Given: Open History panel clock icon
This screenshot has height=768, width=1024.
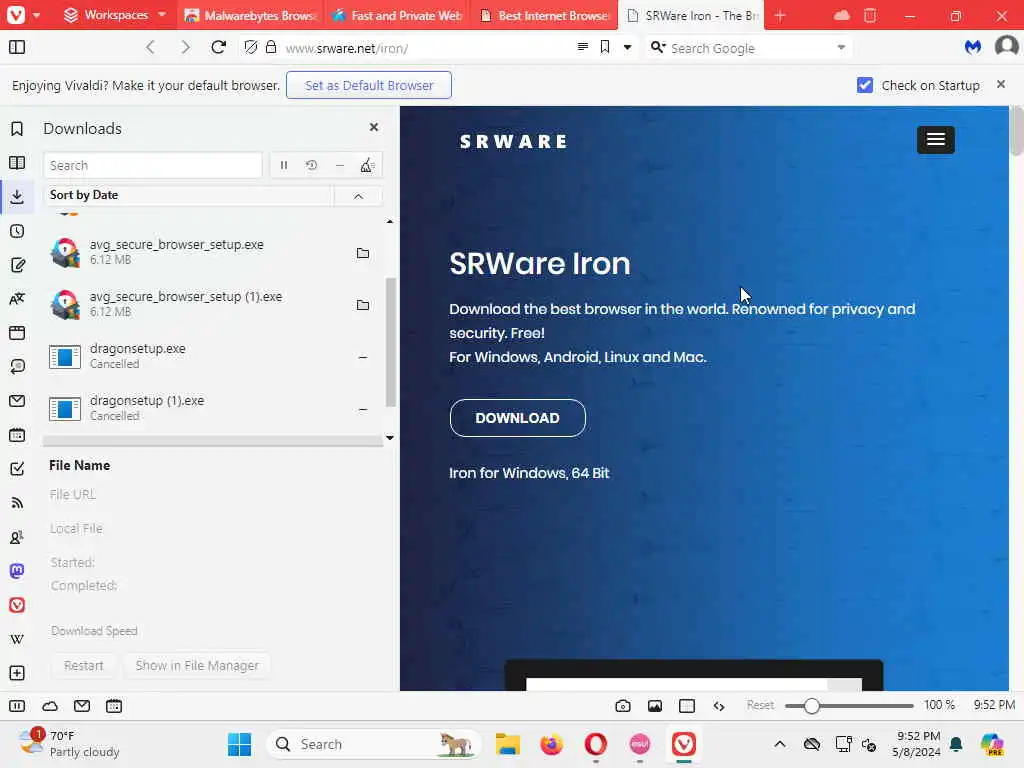Looking at the screenshot, I should (x=17, y=231).
